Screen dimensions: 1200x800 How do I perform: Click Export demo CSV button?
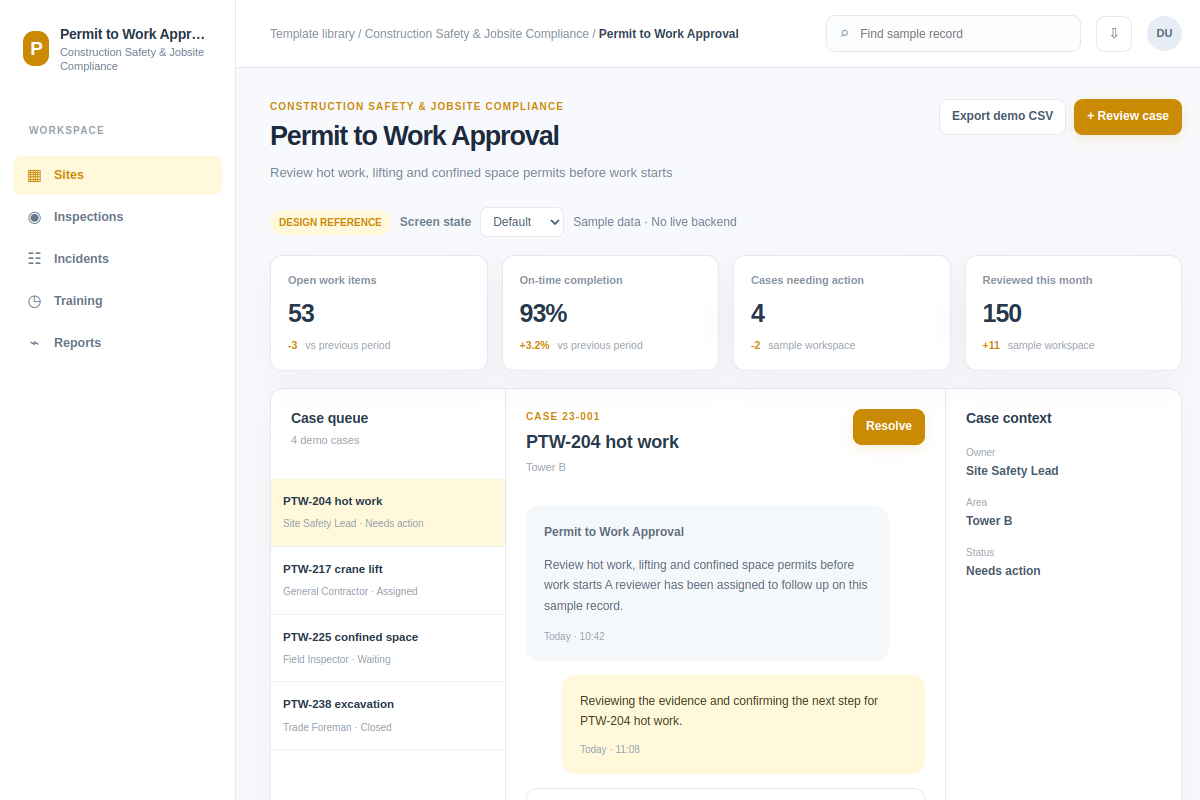click(x=1002, y=116)
